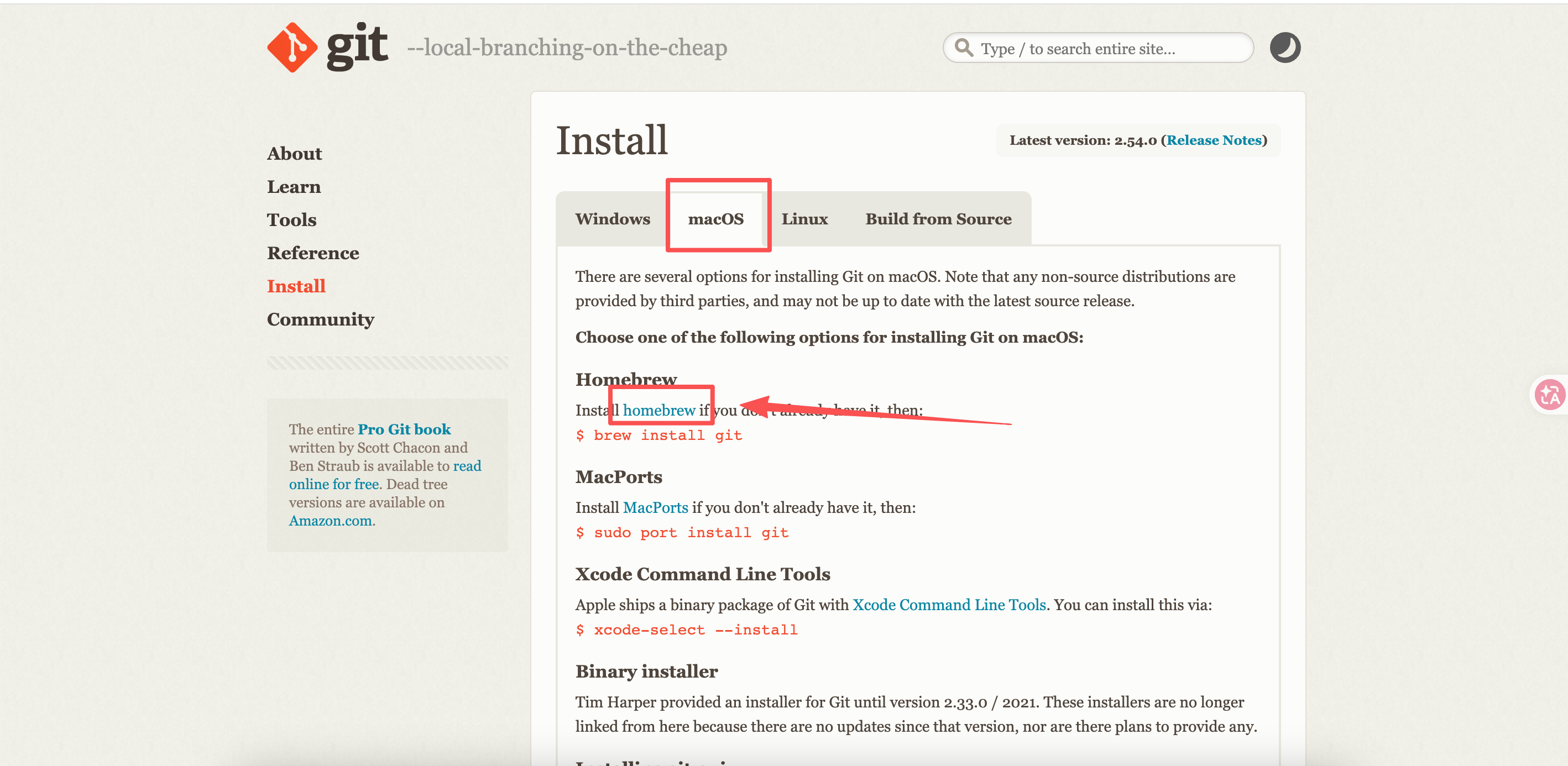
Task: Open the About page in sidebar
Action: (x=294, y=153)
